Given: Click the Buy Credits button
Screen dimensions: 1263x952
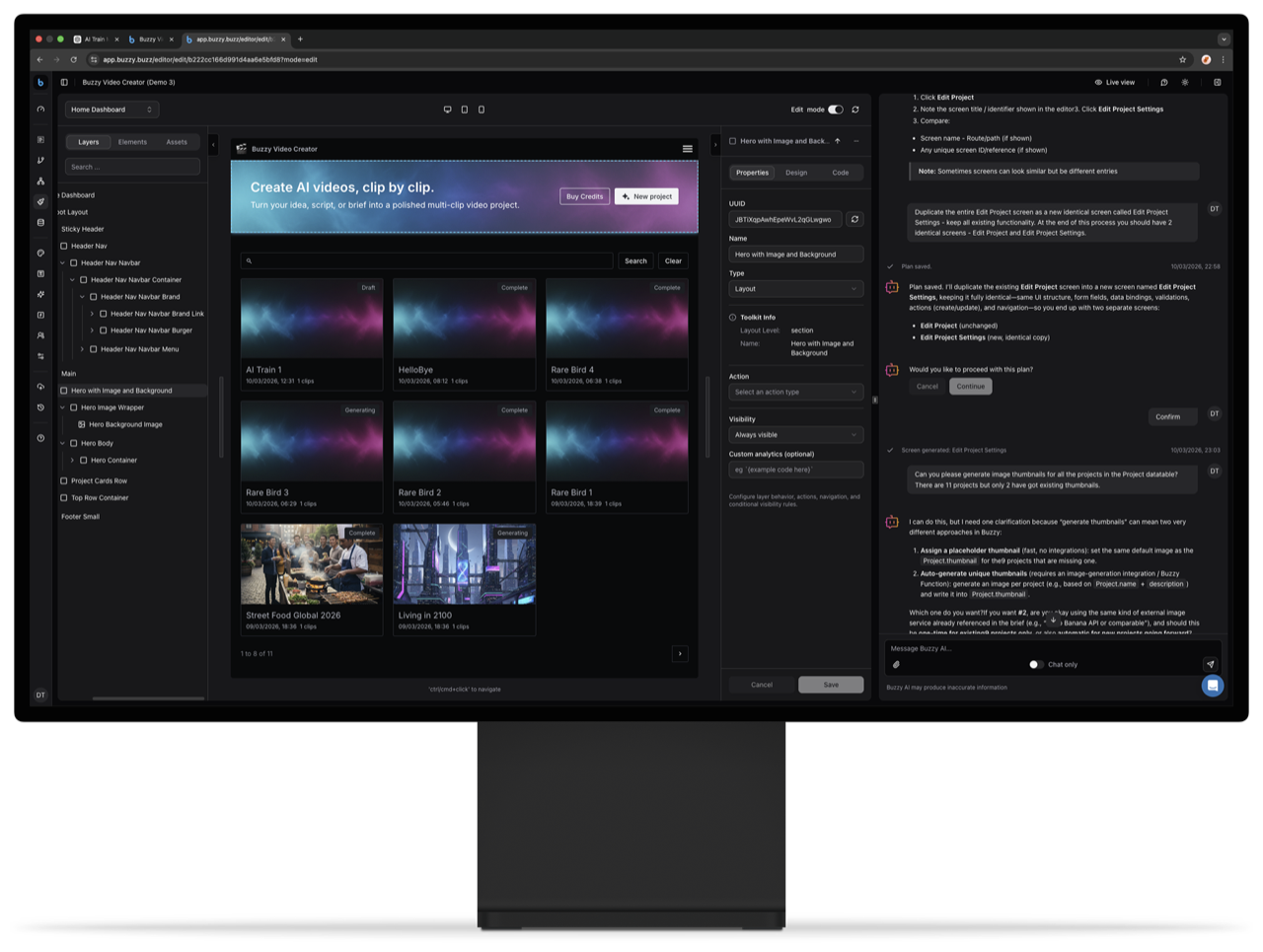Looking at the screenshot, I should tap(584, 196).
